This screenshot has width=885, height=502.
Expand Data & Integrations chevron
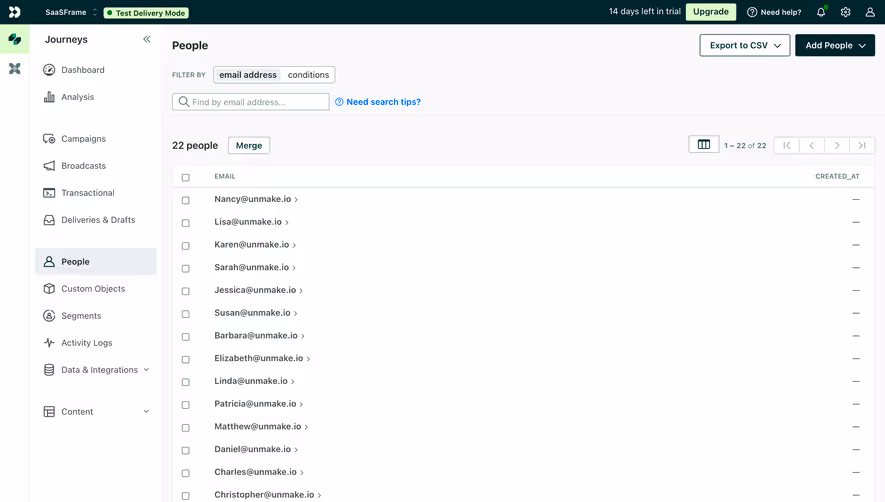(x=146, y=370)
